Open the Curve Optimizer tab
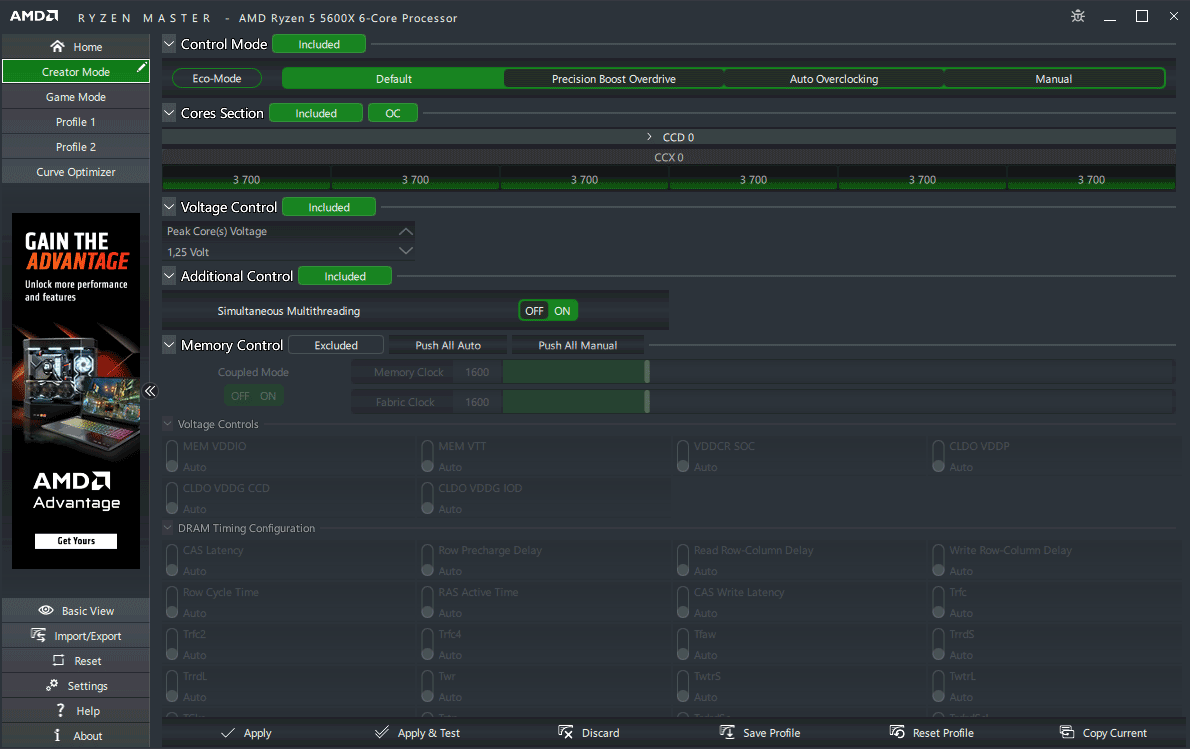Image resolution: width=1190 pixels, height=749 pixels. pyautogui.click(x=76, y=172)
